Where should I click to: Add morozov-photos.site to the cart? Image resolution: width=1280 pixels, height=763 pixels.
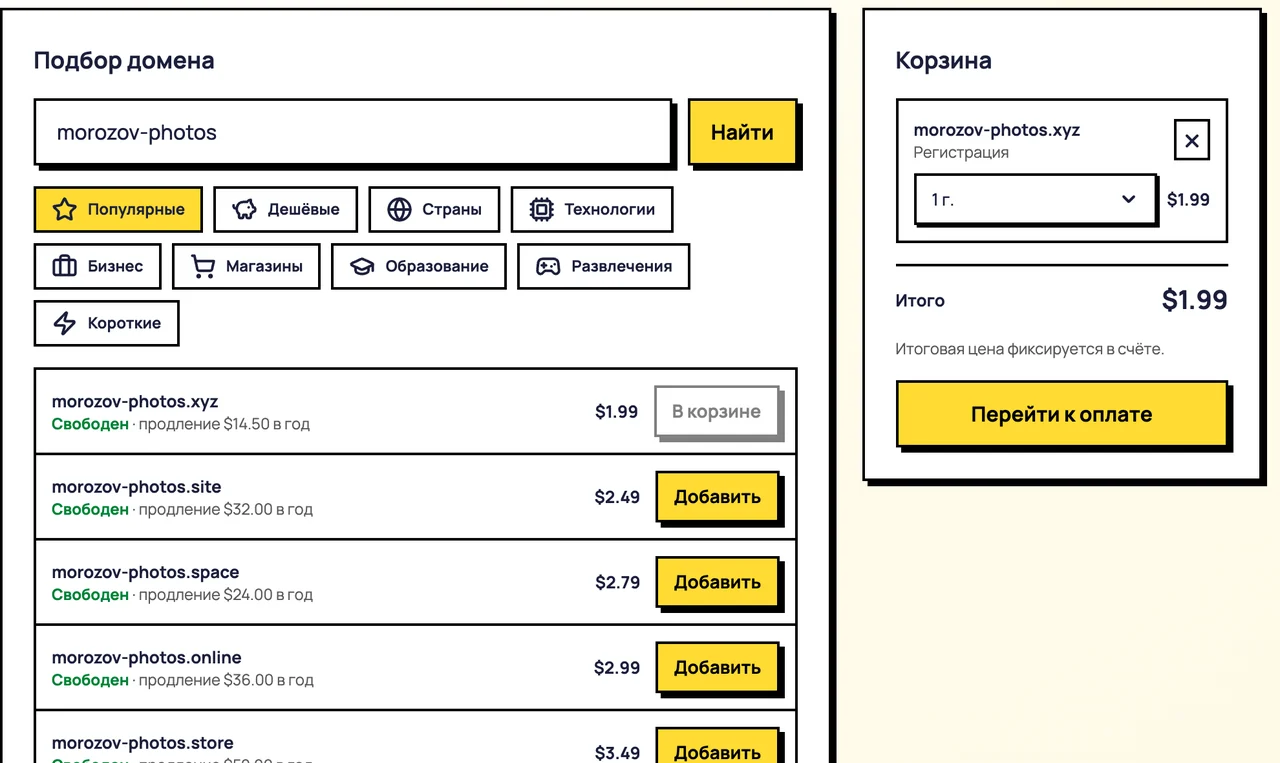717,497
